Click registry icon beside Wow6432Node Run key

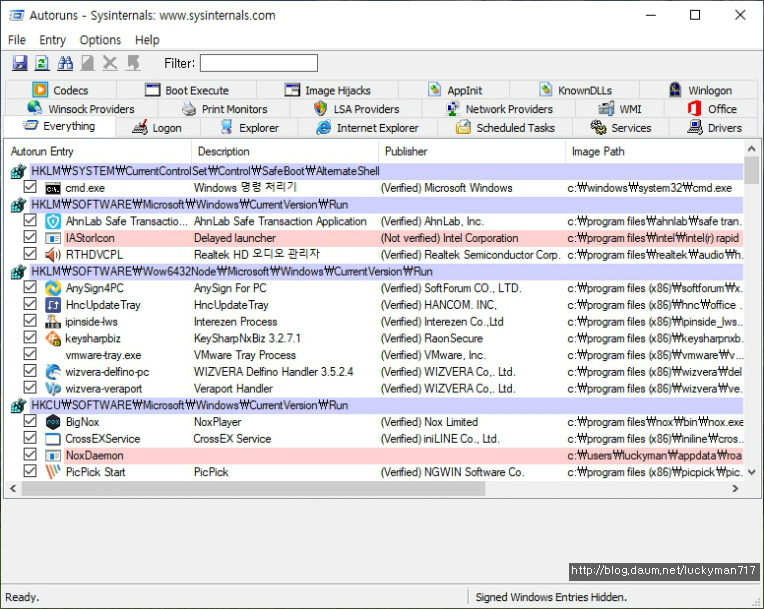(x=19, y=272)
